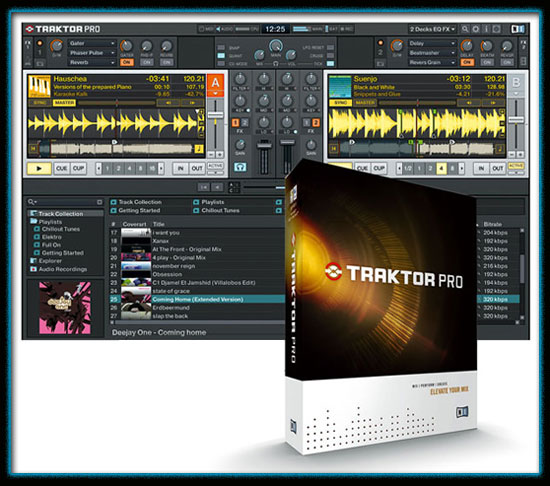Click the deck B letter icon

coord(516,82)
